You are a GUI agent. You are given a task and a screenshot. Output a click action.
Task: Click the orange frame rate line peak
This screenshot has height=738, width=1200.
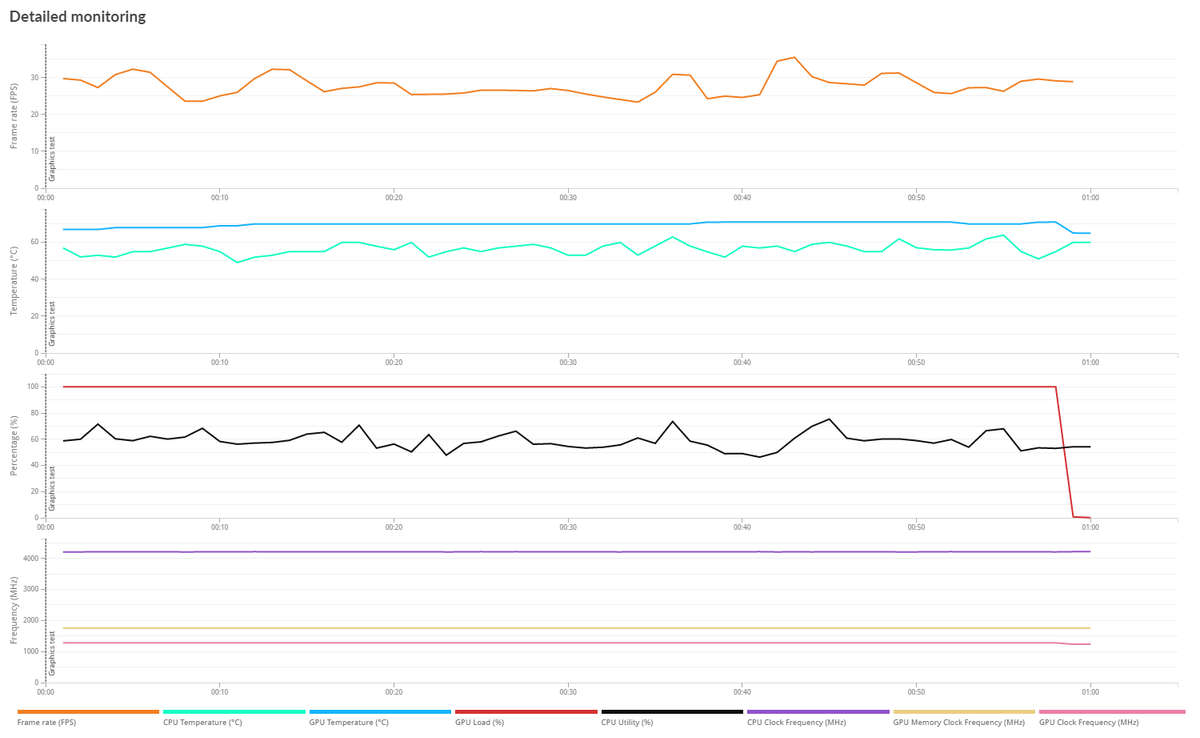(794, 57)
